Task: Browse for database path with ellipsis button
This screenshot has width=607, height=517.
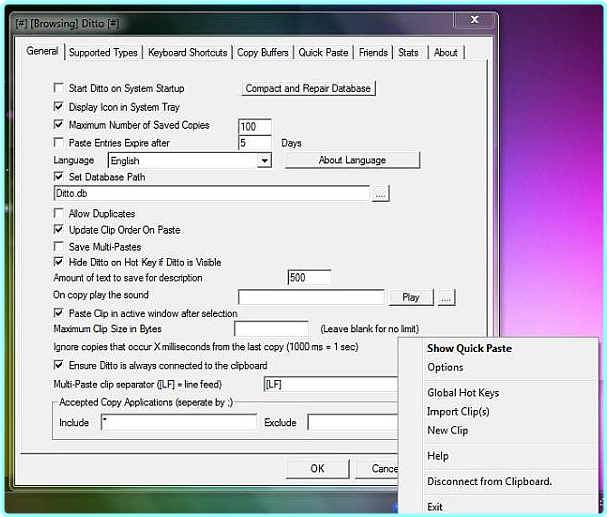Action: [x=380, y=193]
